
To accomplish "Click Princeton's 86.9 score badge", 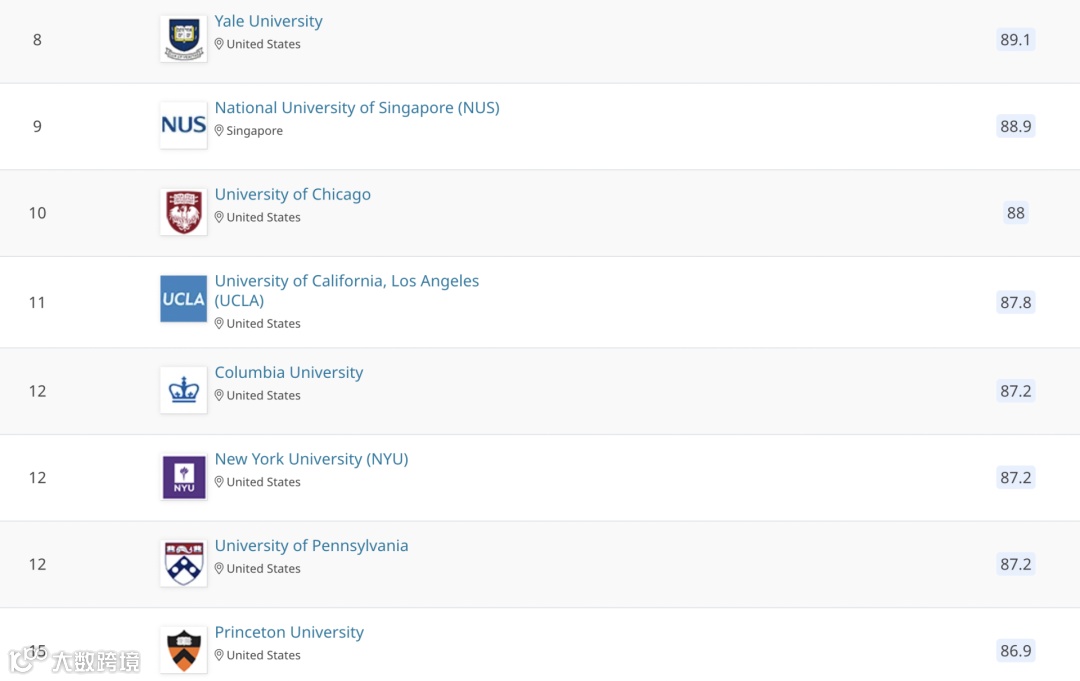I will point(1015,651).
